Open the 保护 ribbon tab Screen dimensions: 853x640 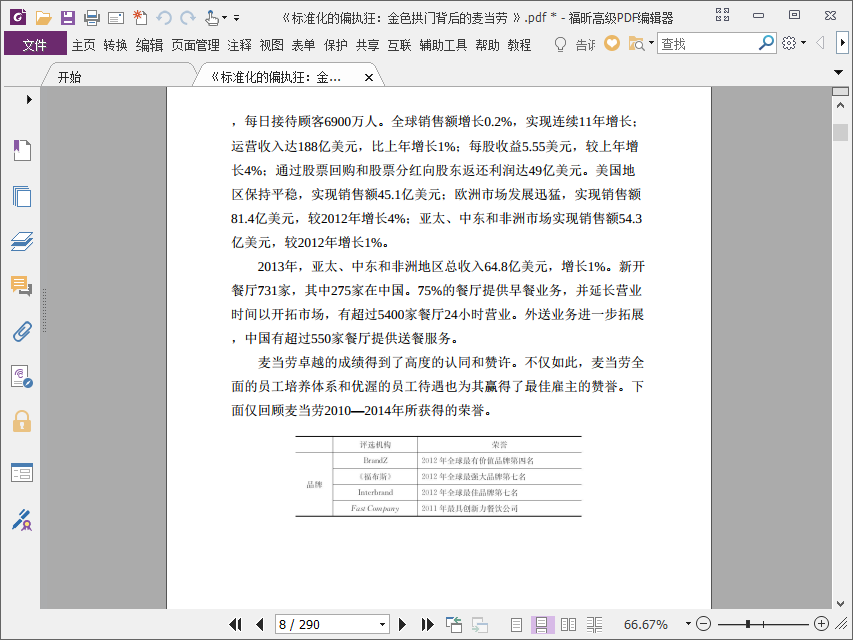[336, 45]
